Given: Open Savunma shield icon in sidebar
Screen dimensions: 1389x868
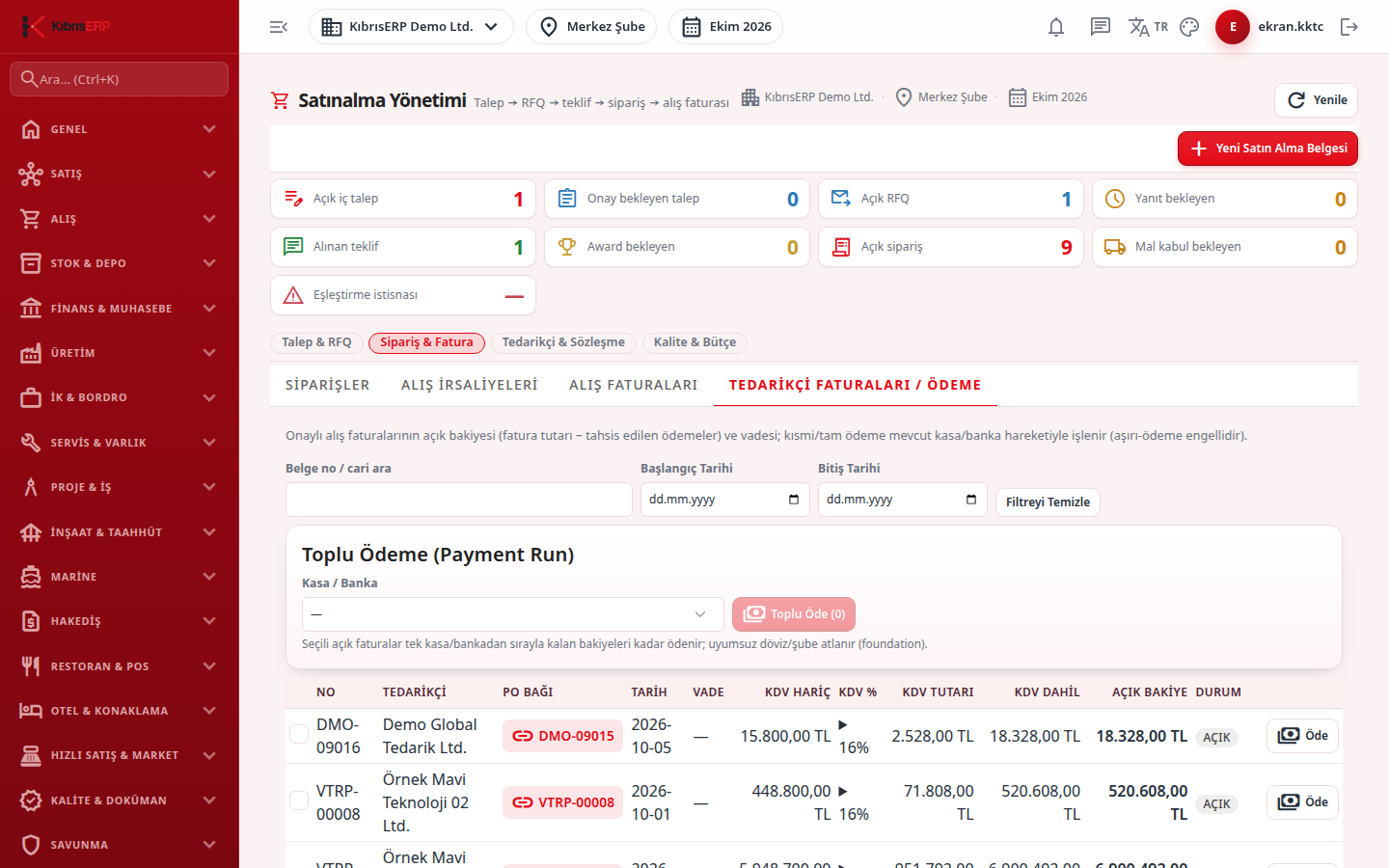Looking at the screenshot, I should click(x=31, y=845).
